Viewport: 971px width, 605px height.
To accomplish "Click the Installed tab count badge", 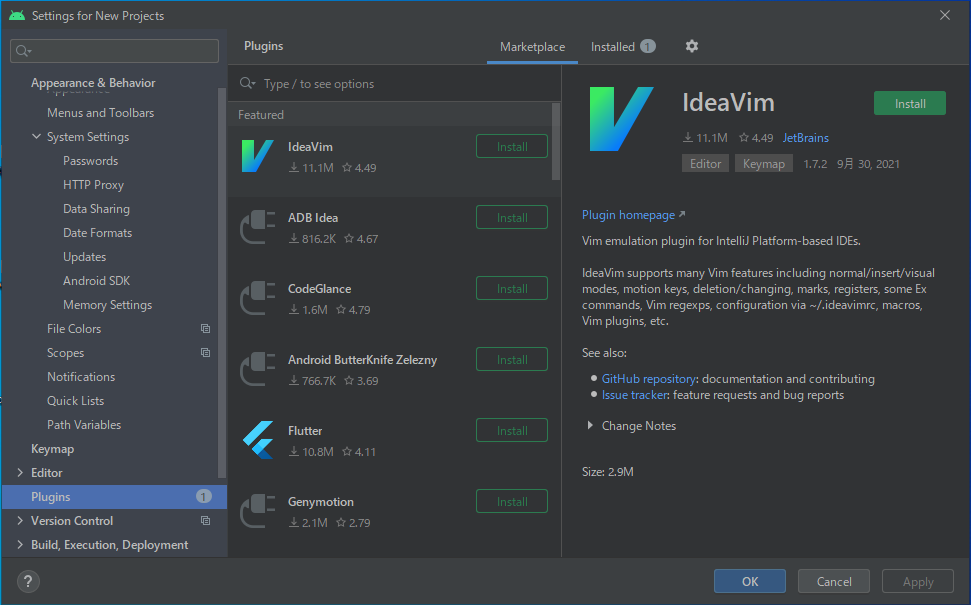I will pos(648,46).
